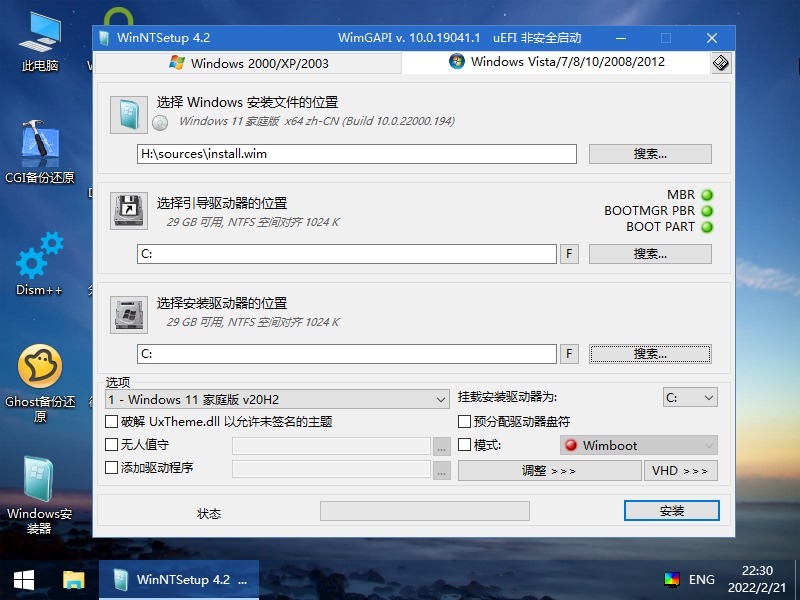Open the File Explorer taskbar icon
The image size is (800, 600).
coord(73,579)
